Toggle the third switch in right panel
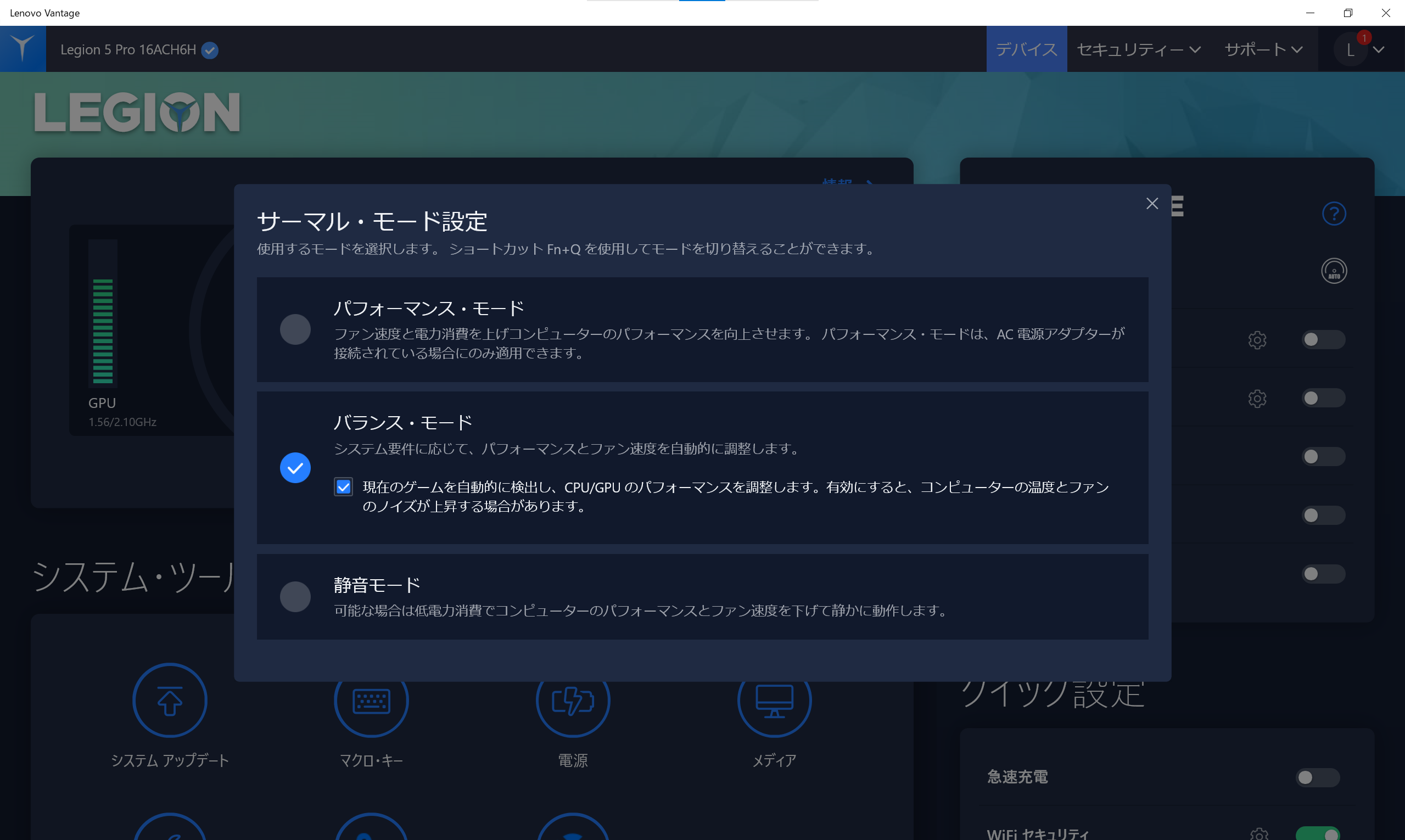 click(x=1323, y=457)
